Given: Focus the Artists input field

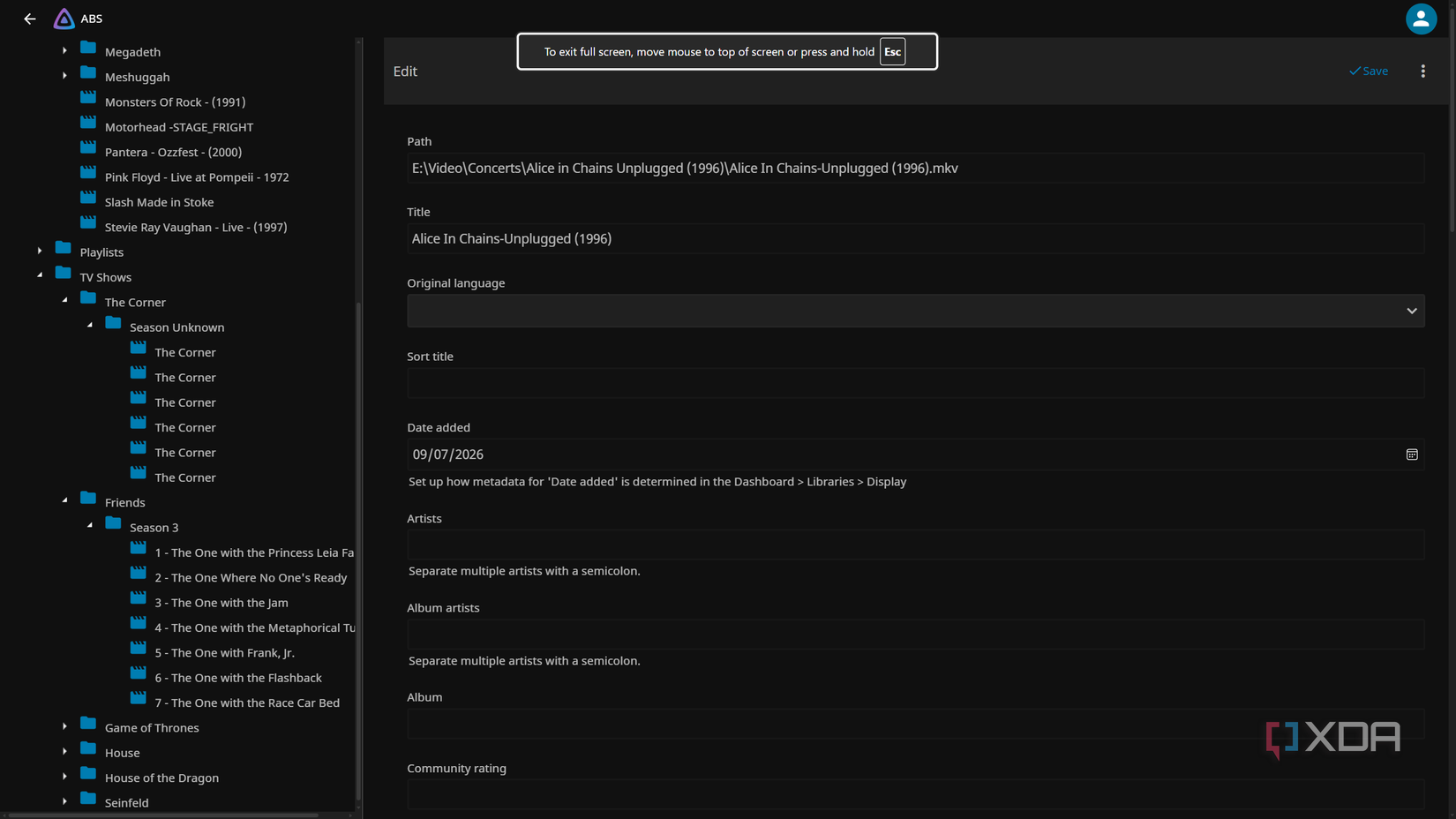Looking at the screenshot, I should (x=915, y=545).
